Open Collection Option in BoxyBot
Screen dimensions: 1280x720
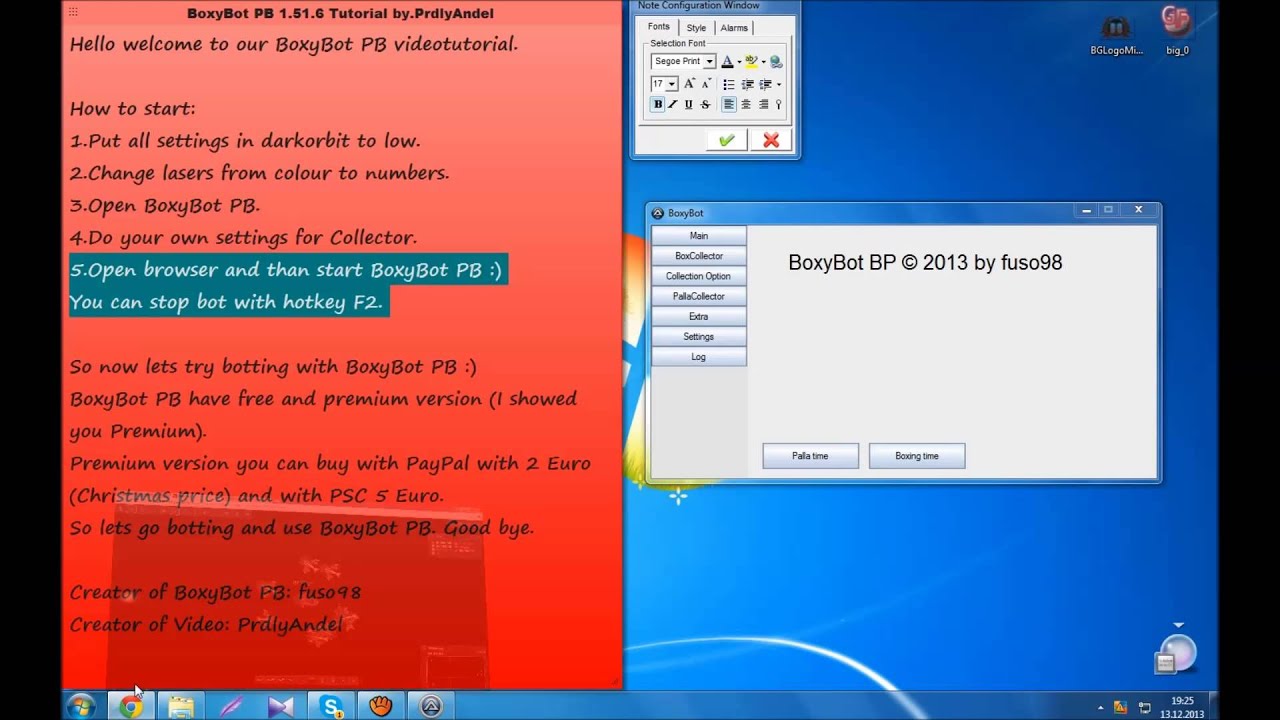click(699, 276)
